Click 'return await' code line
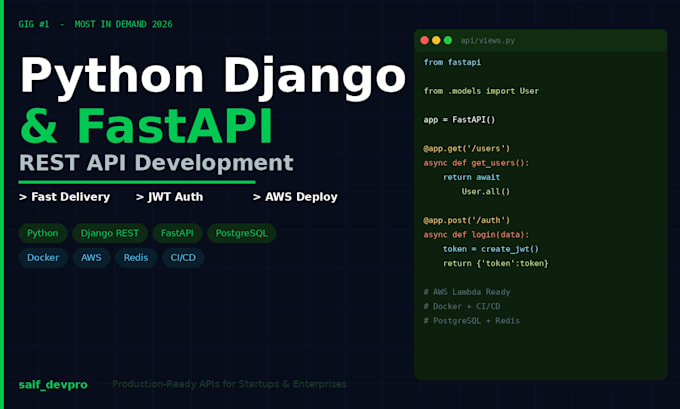 pos(471,177)
